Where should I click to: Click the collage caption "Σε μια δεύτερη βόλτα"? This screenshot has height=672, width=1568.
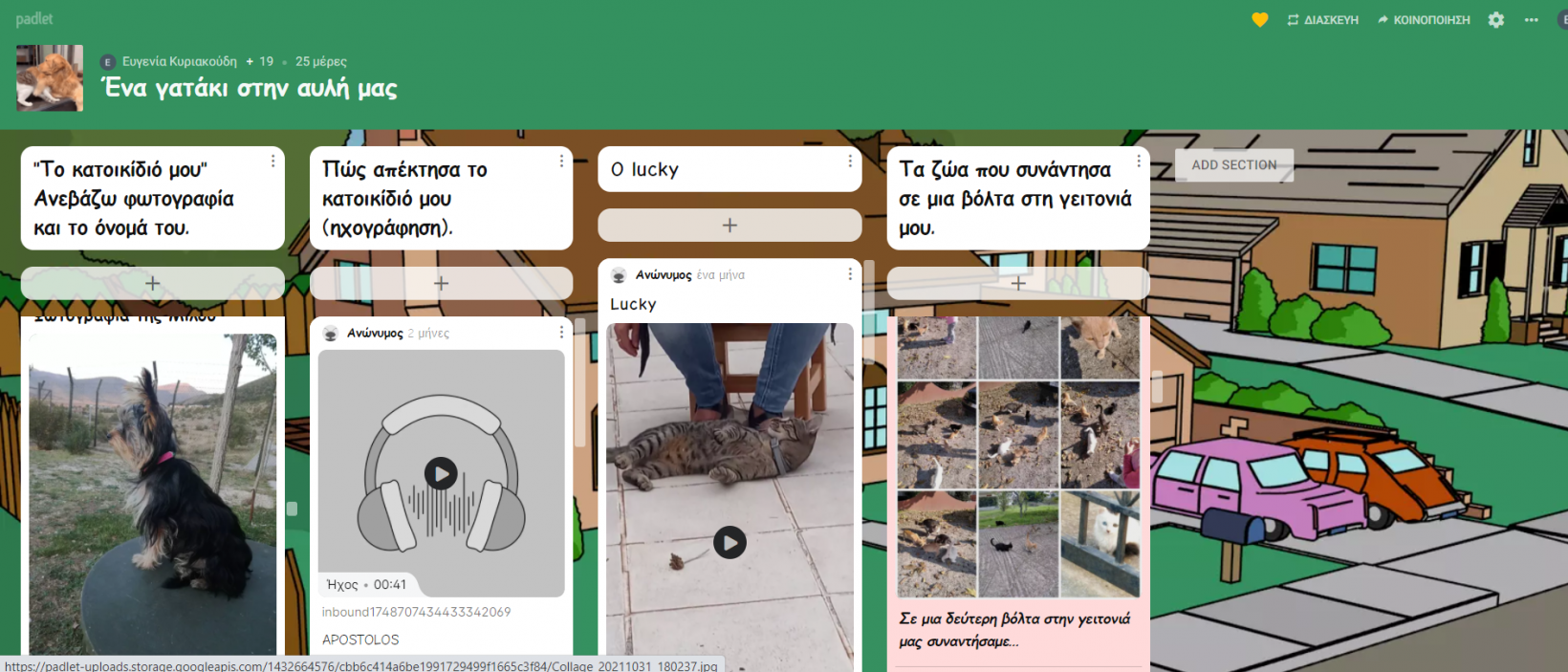[x=1014, y=630]
